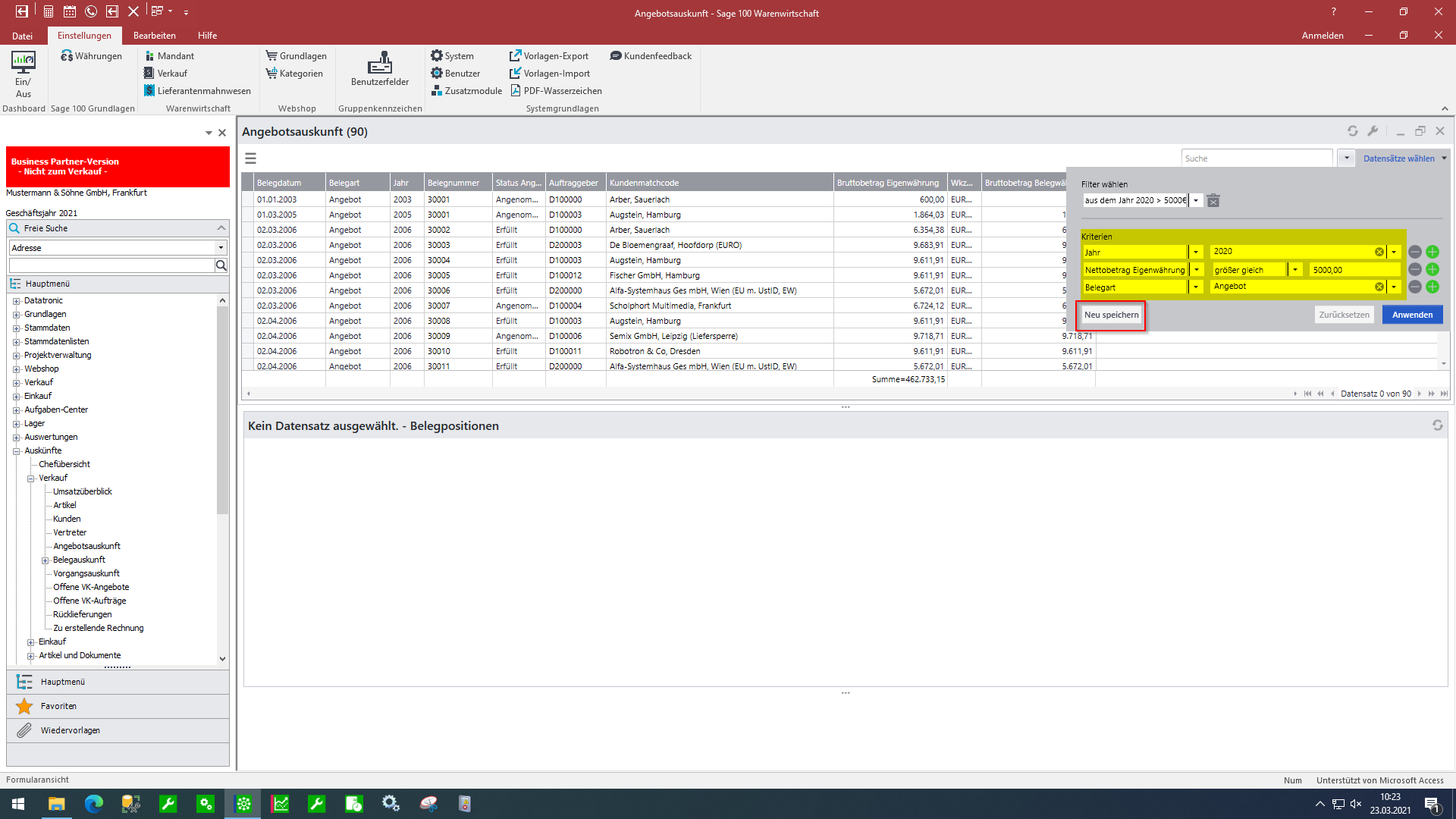Open Angebotsauskunft in the navigation tree
Image resolution: width=1456 pixels, height=819 pixels.
tap(86, 546)
